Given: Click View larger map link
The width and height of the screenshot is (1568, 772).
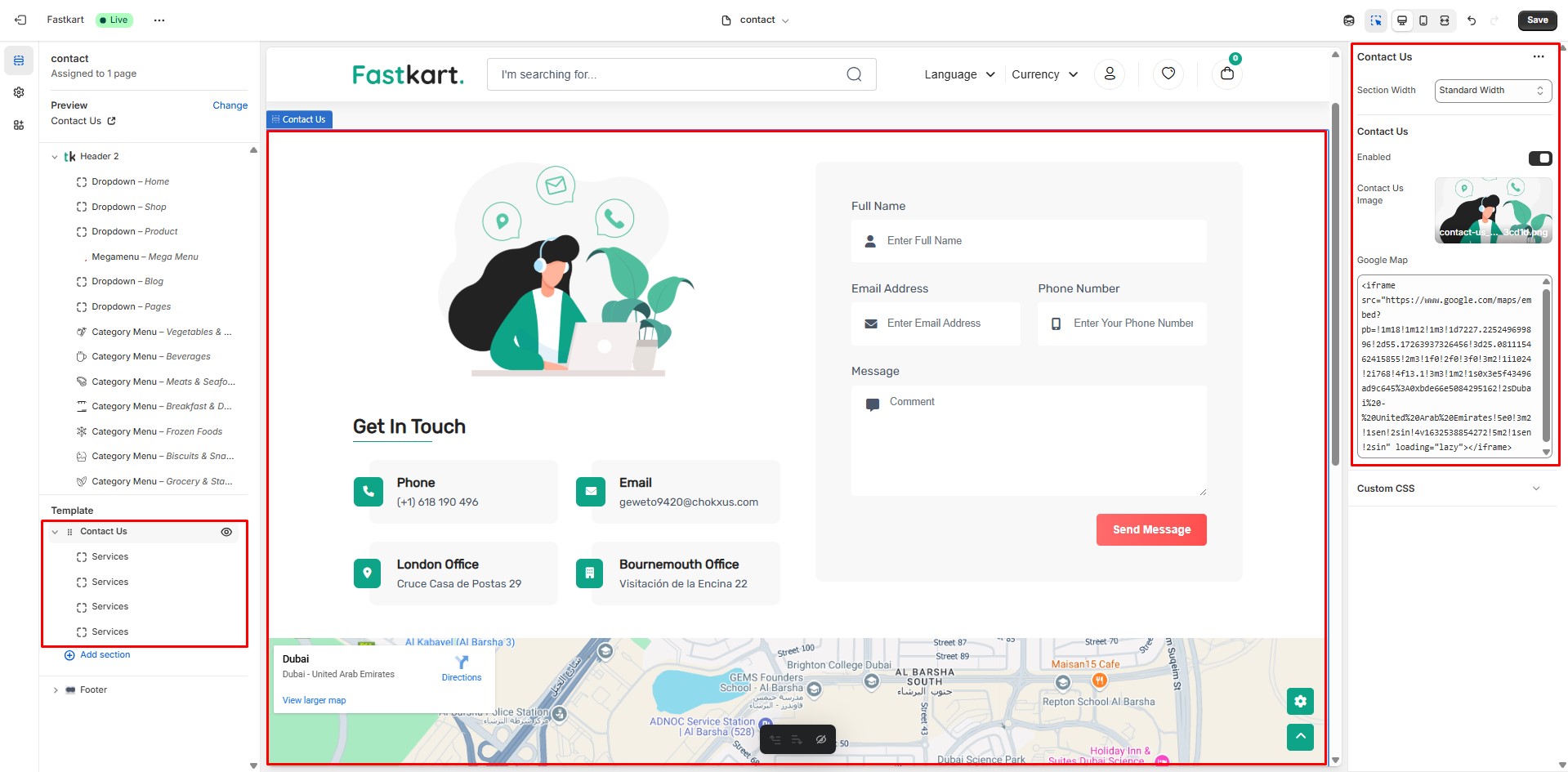Looking at the screenshot, I should tap(314, 700).
